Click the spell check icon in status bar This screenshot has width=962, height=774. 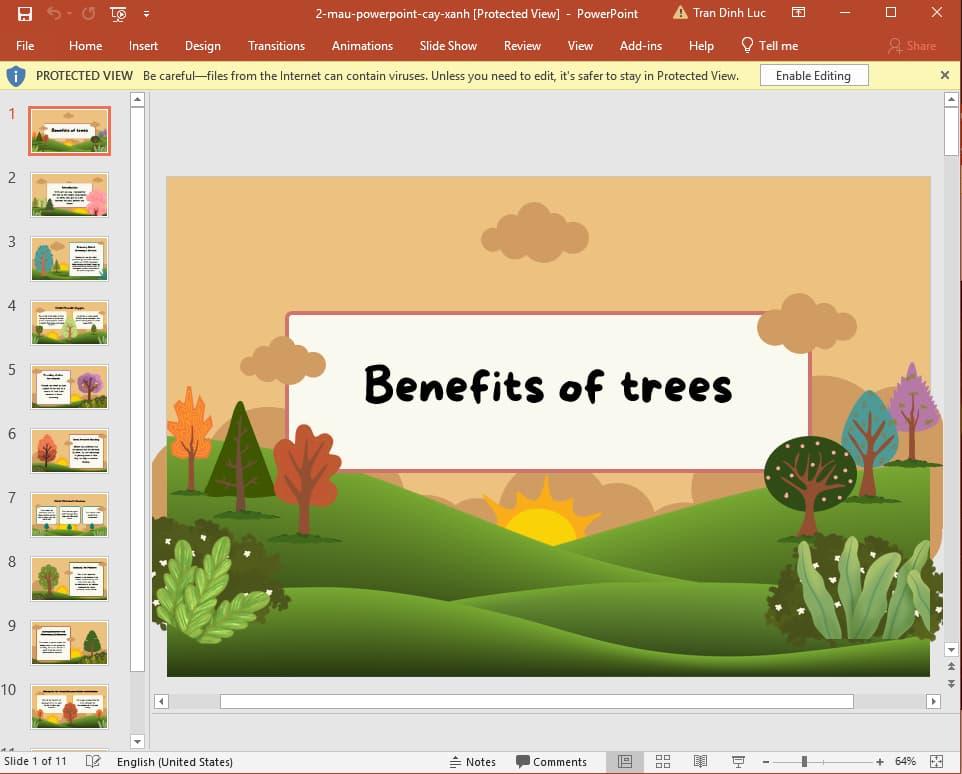(x=92, y=761)
